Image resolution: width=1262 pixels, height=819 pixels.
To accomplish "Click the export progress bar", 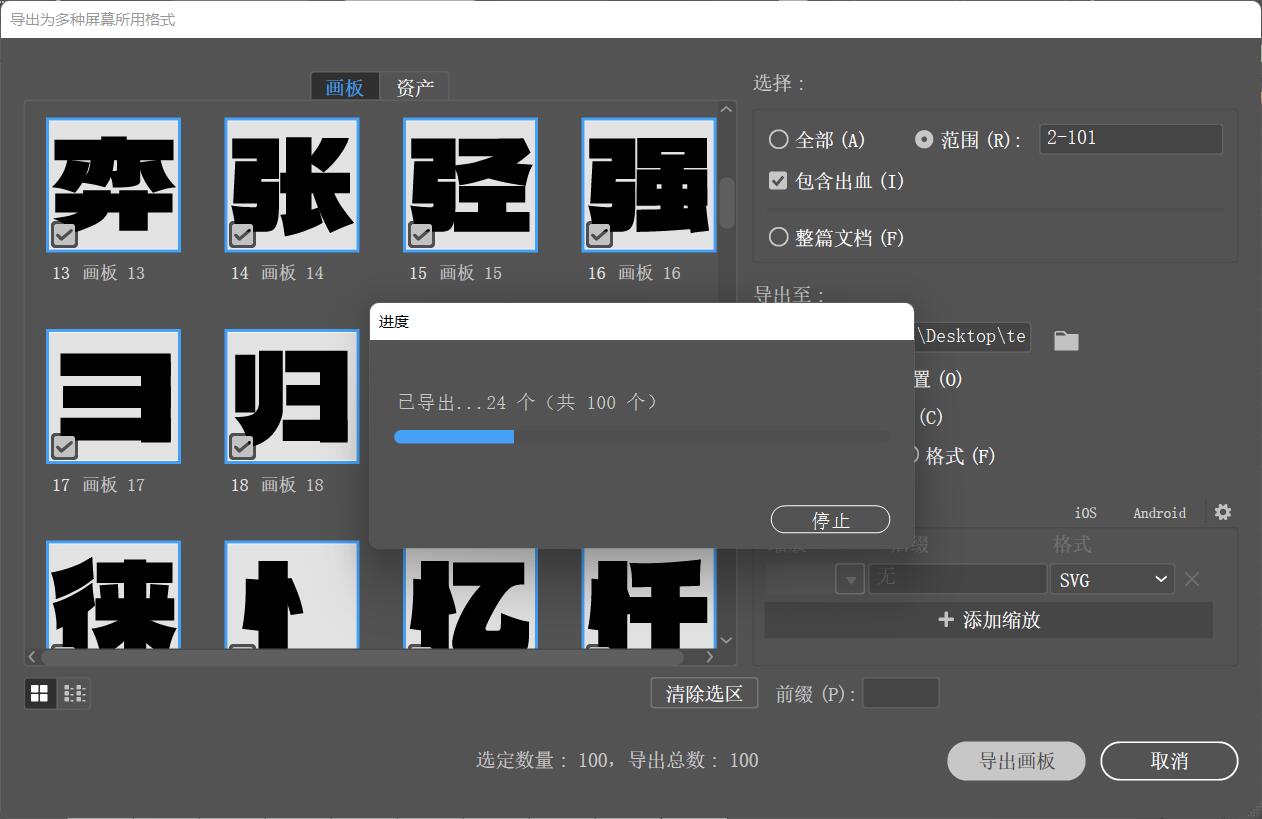I will pyautogui.click(x=641, y=436).
